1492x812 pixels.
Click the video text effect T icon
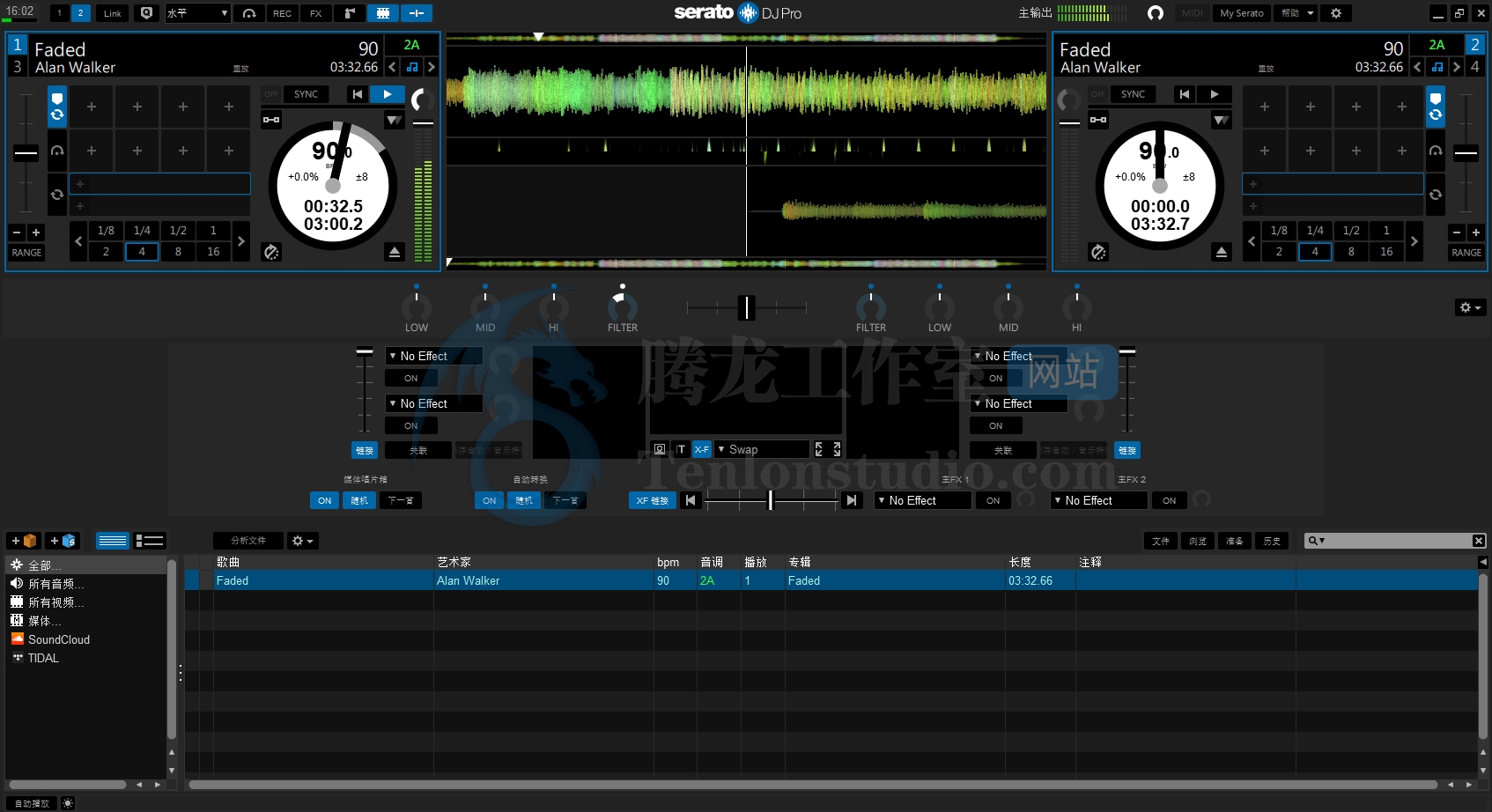[x=680, y=449]
